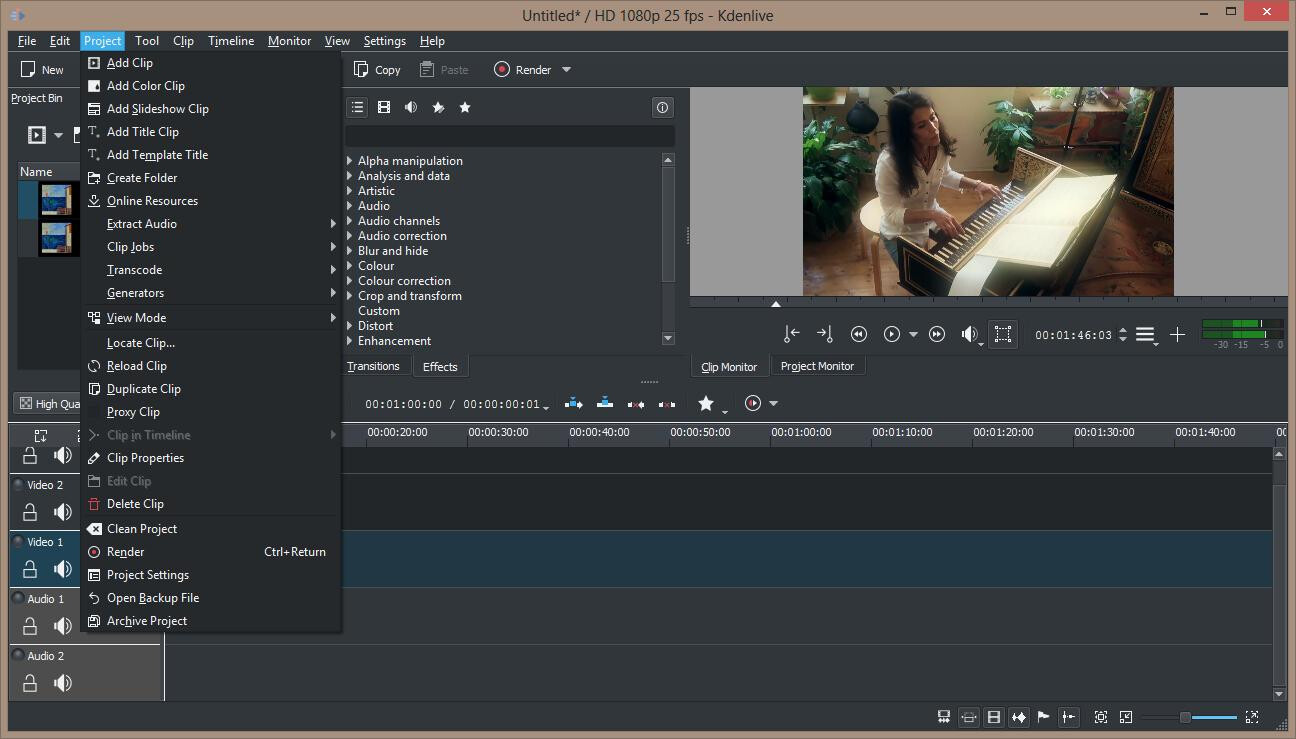The width and height of the screenshot is (1296, 739).
Task: Expand the Blur and hide category
Action: (x=350, y=251)
